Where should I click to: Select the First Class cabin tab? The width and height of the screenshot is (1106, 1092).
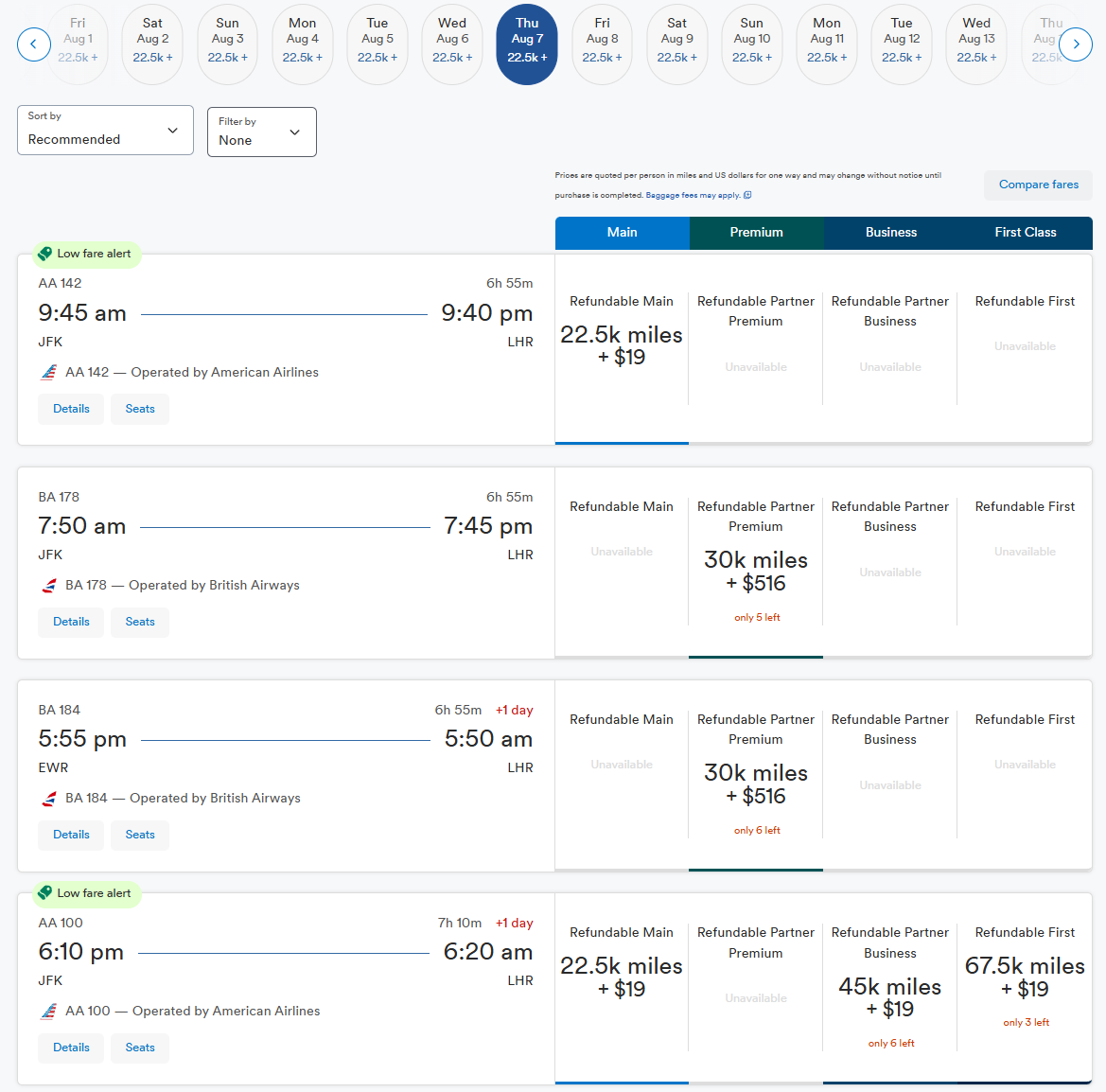click(x=1026, y=233)
